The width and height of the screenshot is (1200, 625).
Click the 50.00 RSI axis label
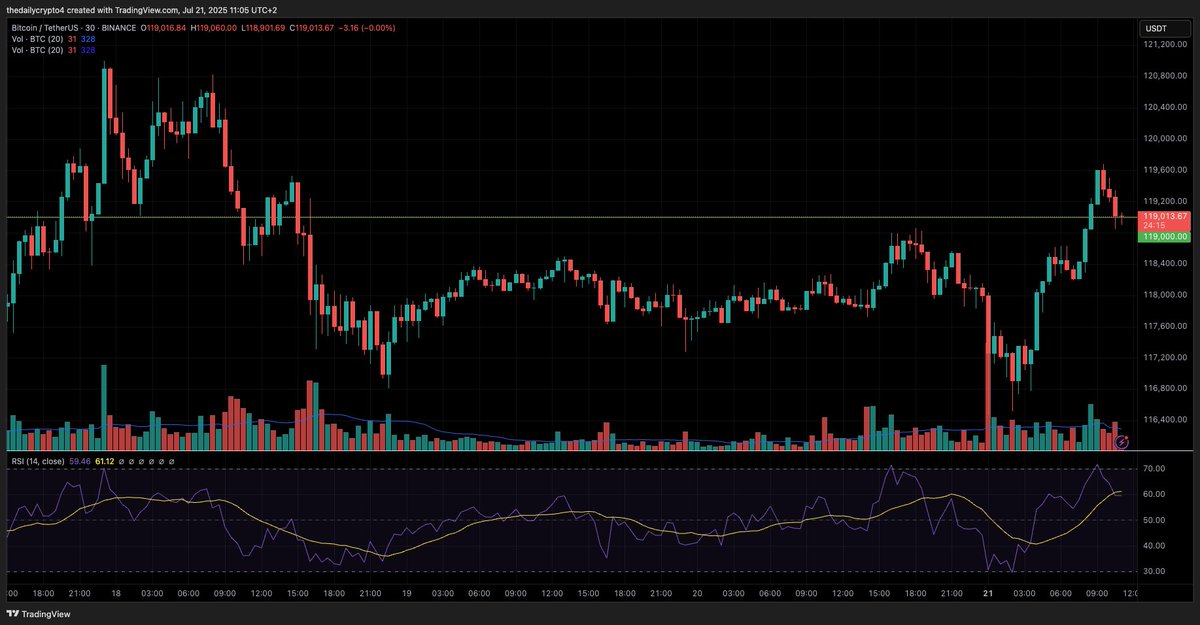(1155, 520)
